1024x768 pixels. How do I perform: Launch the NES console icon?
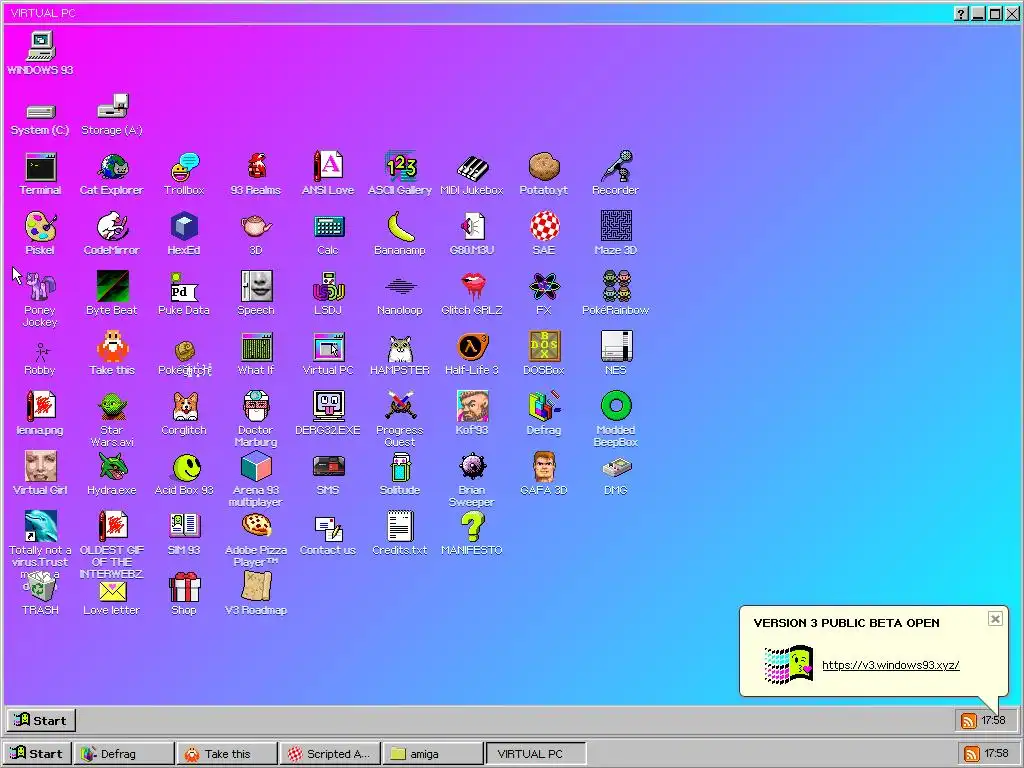click(615, 353)
